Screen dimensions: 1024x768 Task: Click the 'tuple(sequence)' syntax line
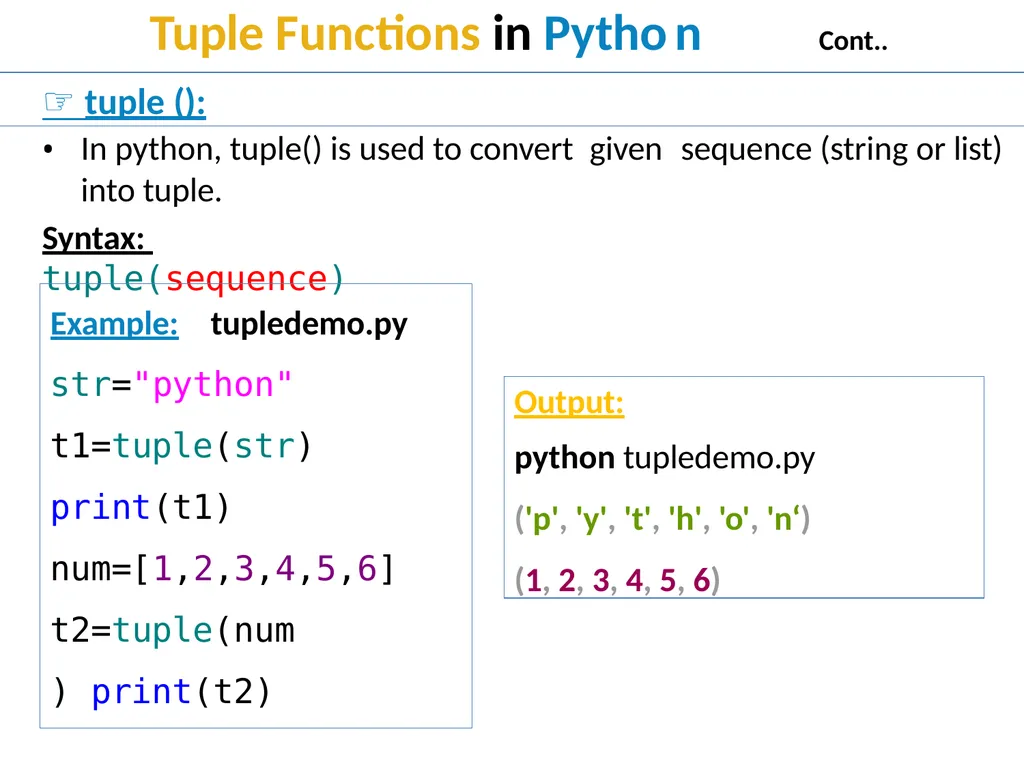coord(193,279)
